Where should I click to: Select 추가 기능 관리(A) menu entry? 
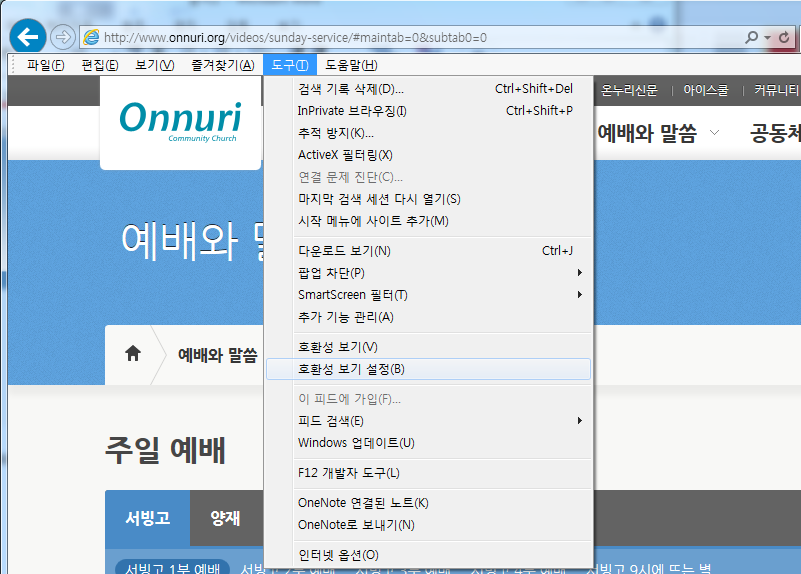click(x=428, y=317)
